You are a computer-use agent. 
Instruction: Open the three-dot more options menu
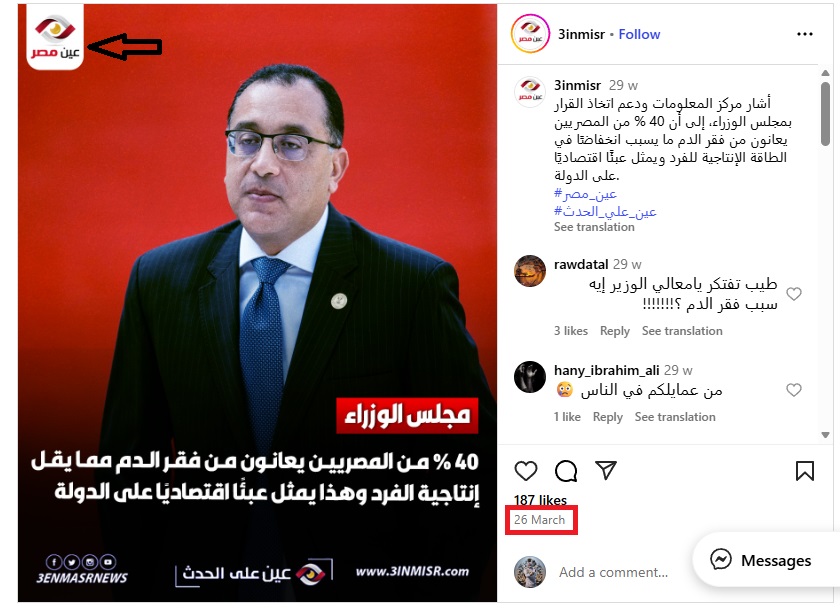805,34
